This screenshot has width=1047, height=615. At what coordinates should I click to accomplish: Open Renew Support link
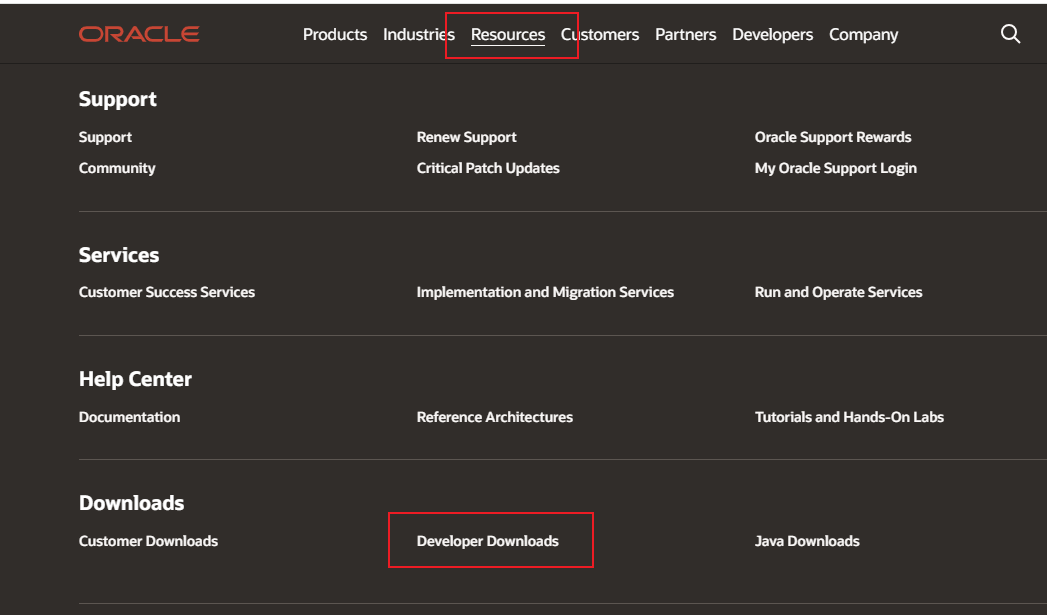point(466,137)
